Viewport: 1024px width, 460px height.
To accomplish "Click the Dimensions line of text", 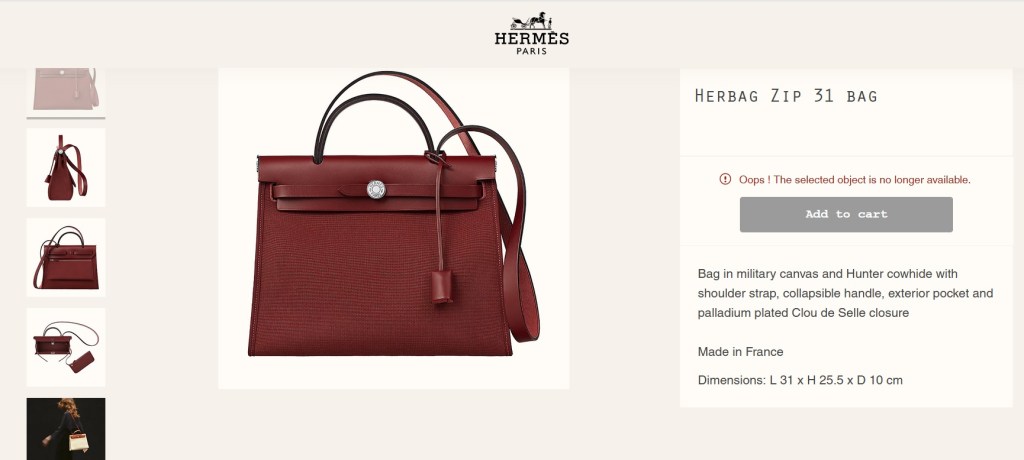I will [800, 380].
